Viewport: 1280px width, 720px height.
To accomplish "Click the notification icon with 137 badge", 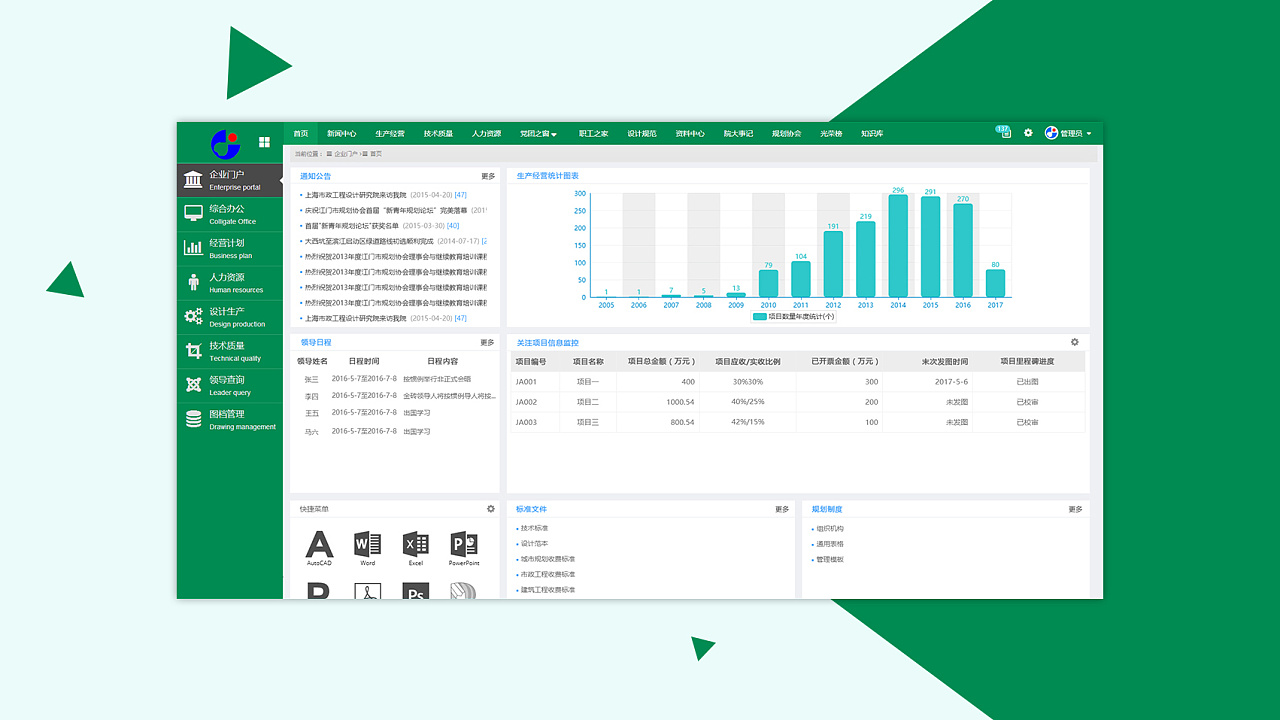I will point(1003,132).
